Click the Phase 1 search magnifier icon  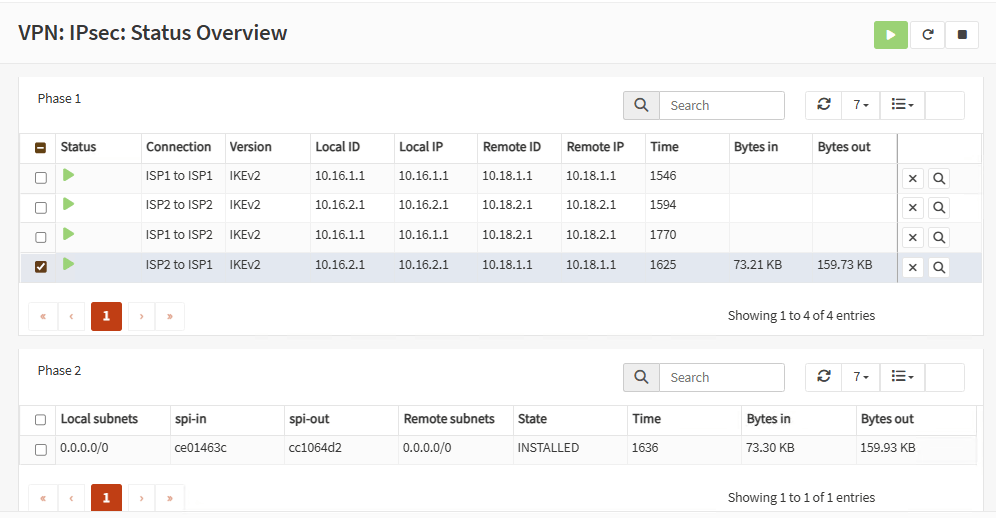point(641,105)
